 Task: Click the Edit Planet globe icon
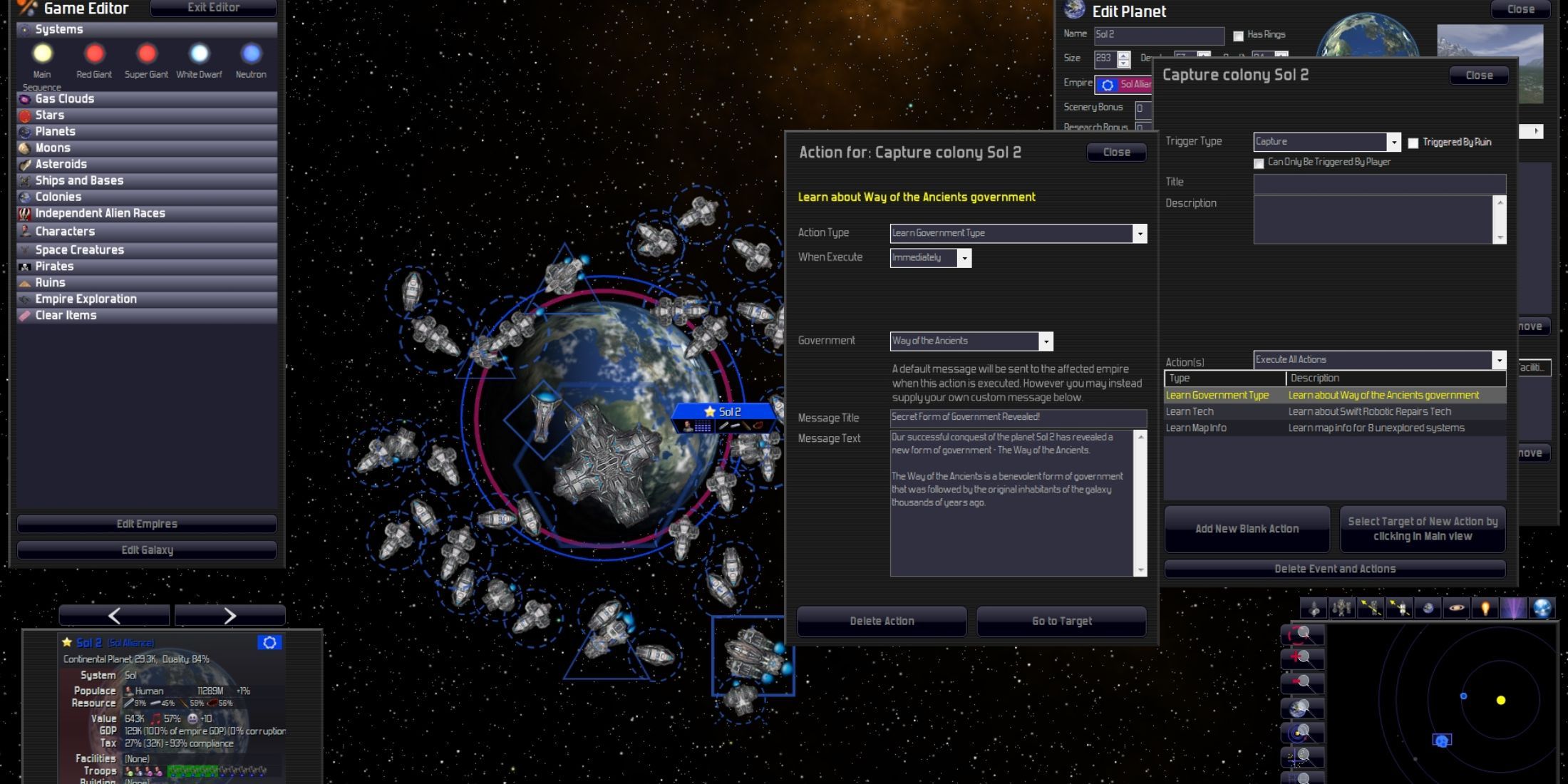point(1075,10)
